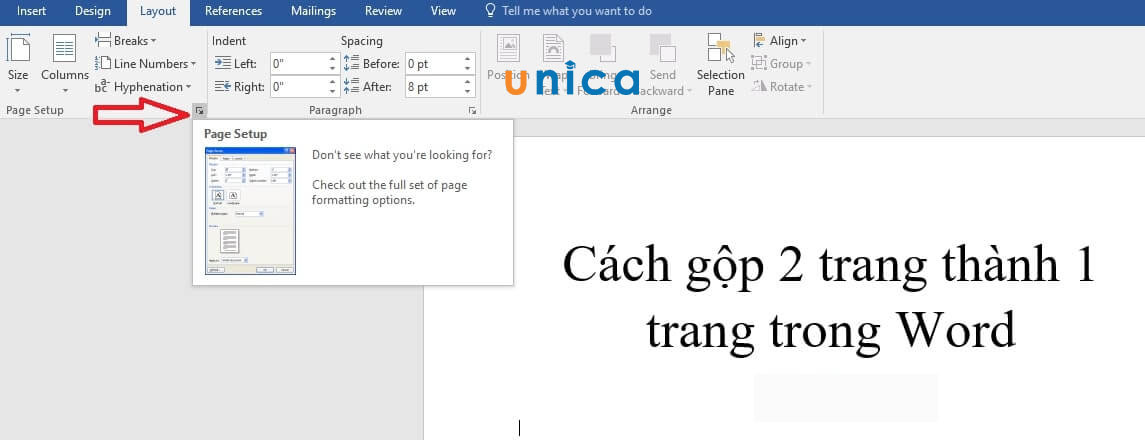Click the Spacing After value field
This screenshot has height=440, width=1145.
click(x=432, y=87)
